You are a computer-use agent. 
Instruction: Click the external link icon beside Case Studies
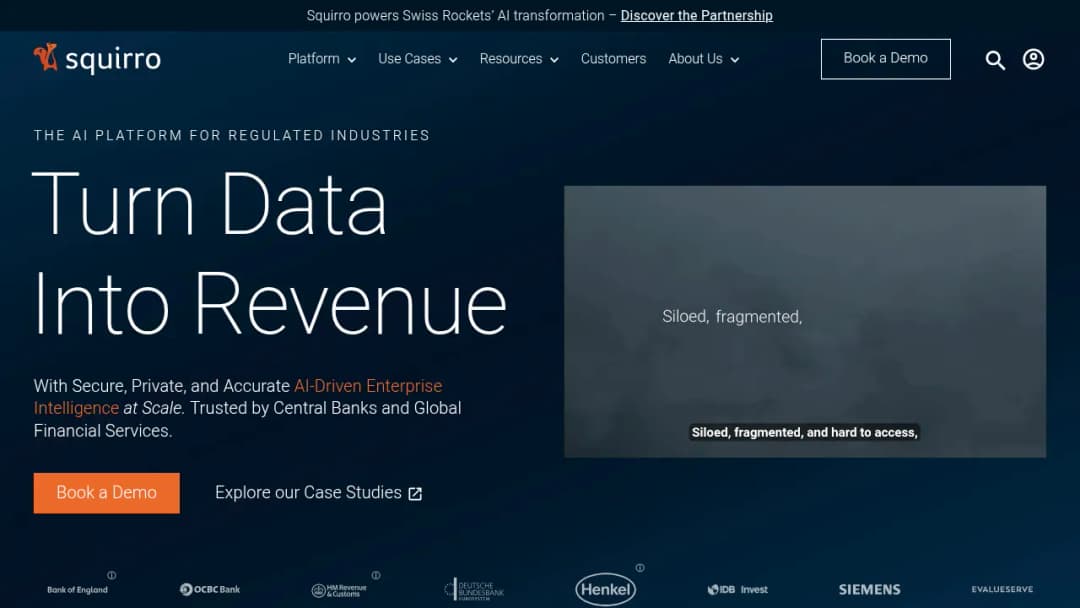point(415,494)
